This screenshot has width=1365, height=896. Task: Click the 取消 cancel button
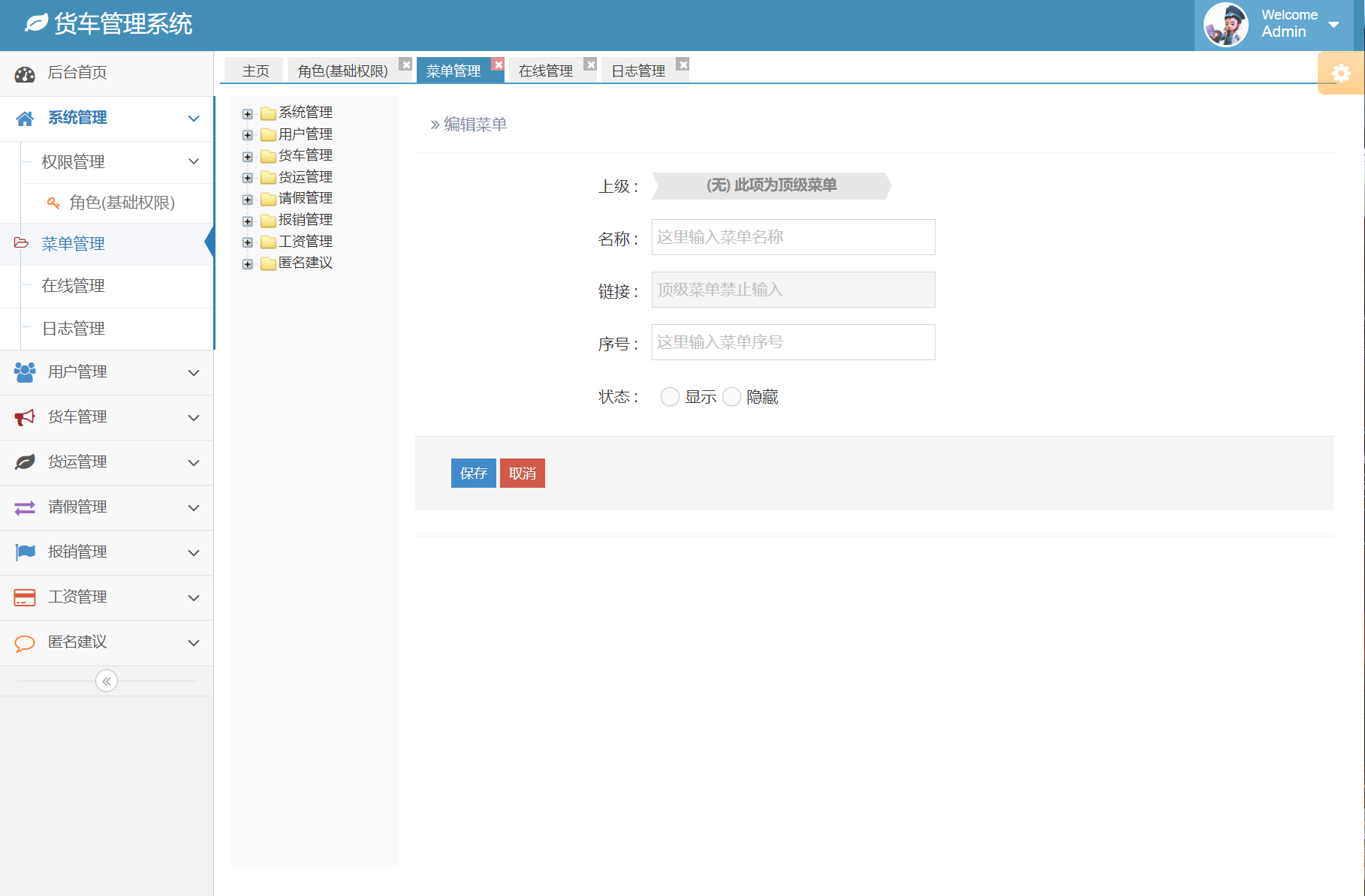click(x=522, y=473)
